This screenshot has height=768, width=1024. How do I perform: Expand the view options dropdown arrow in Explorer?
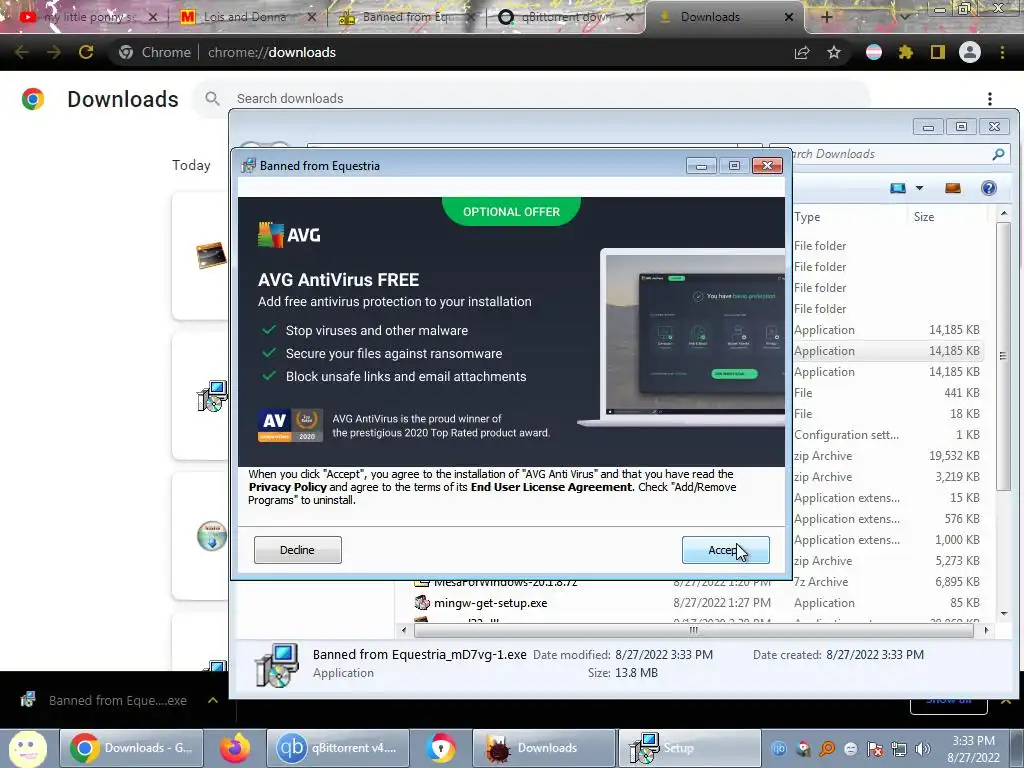click(x=920, y=188)
